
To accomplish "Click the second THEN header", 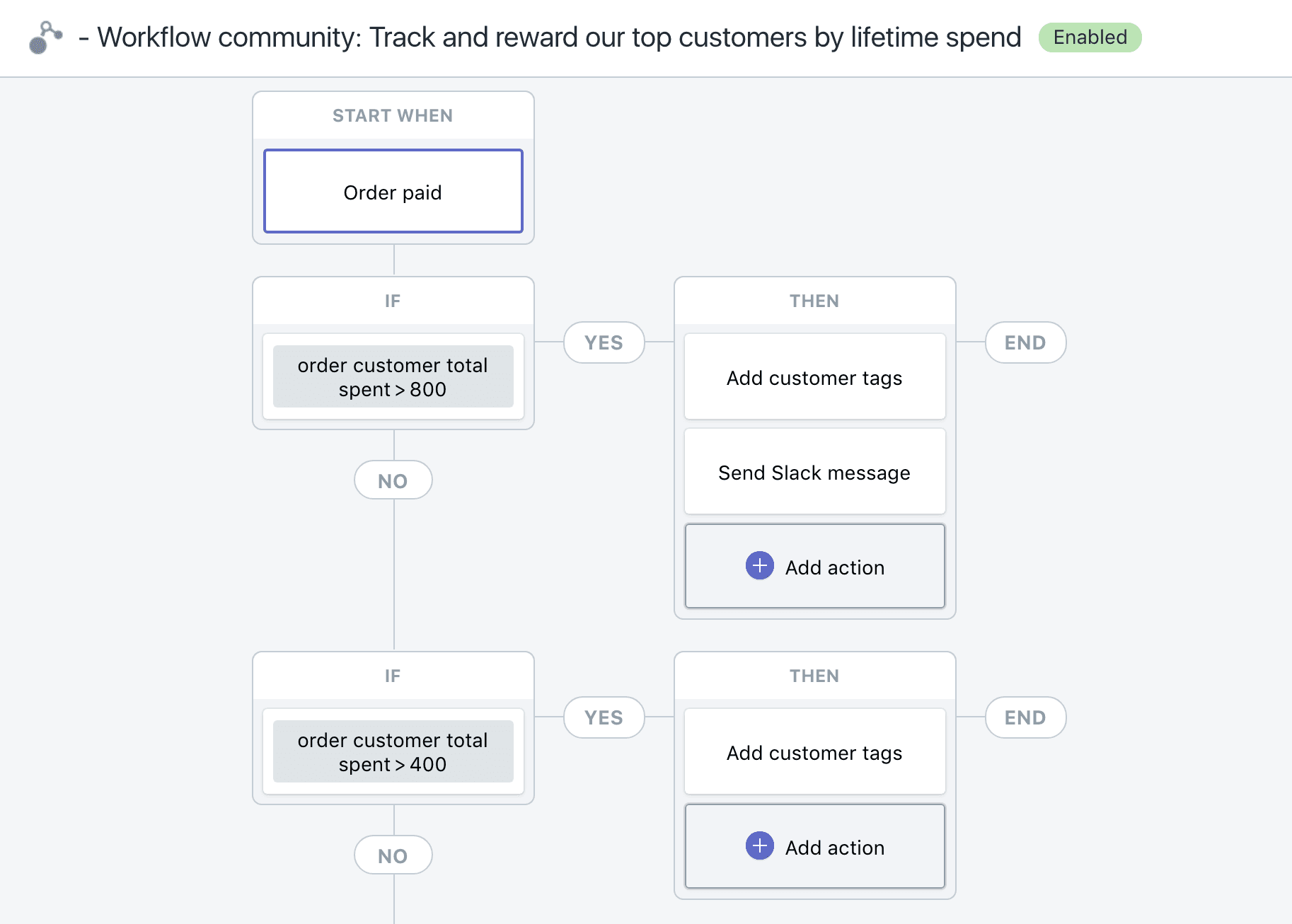I will 815,676.
